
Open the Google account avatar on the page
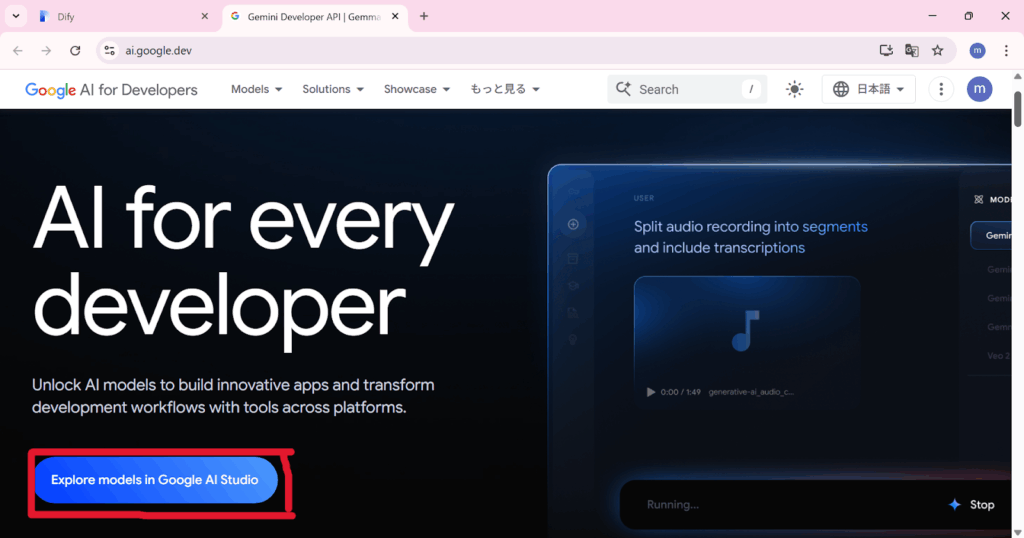(x=980, y=89)
